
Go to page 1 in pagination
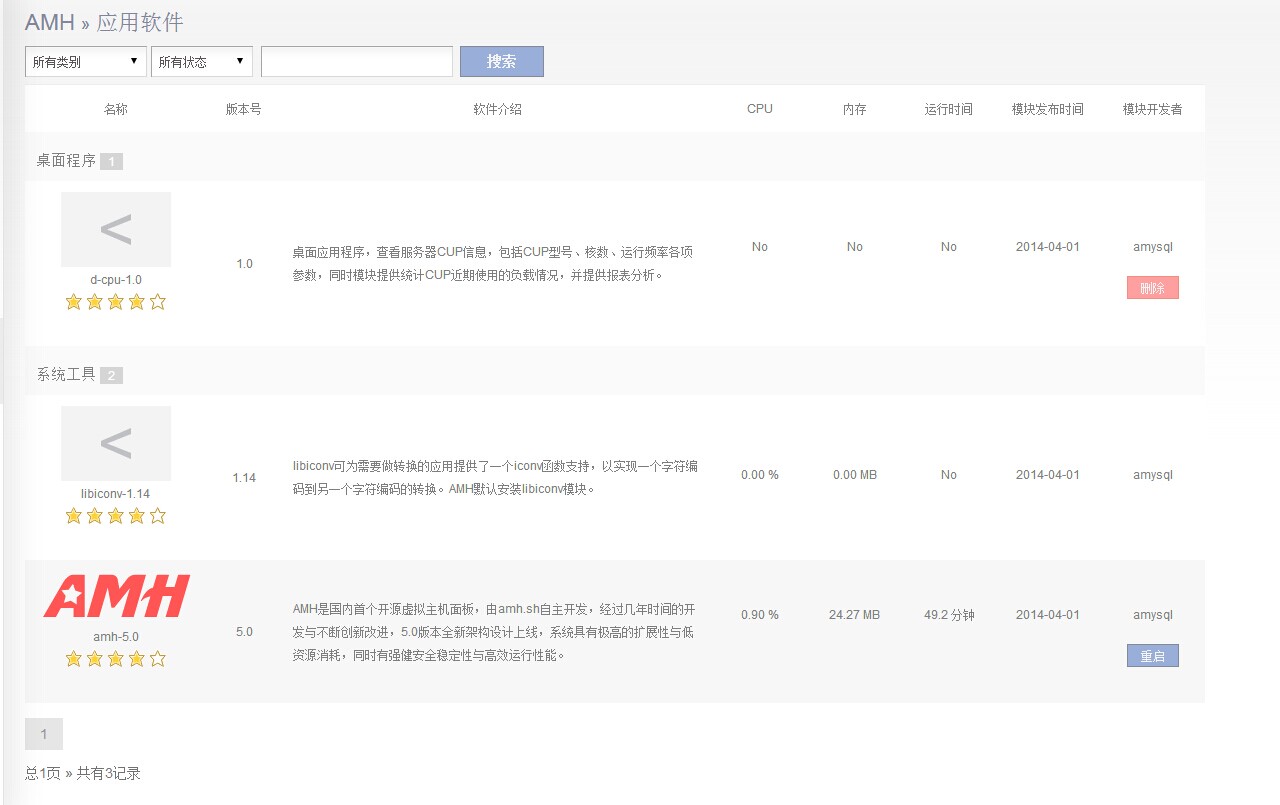tap(44, 734)
